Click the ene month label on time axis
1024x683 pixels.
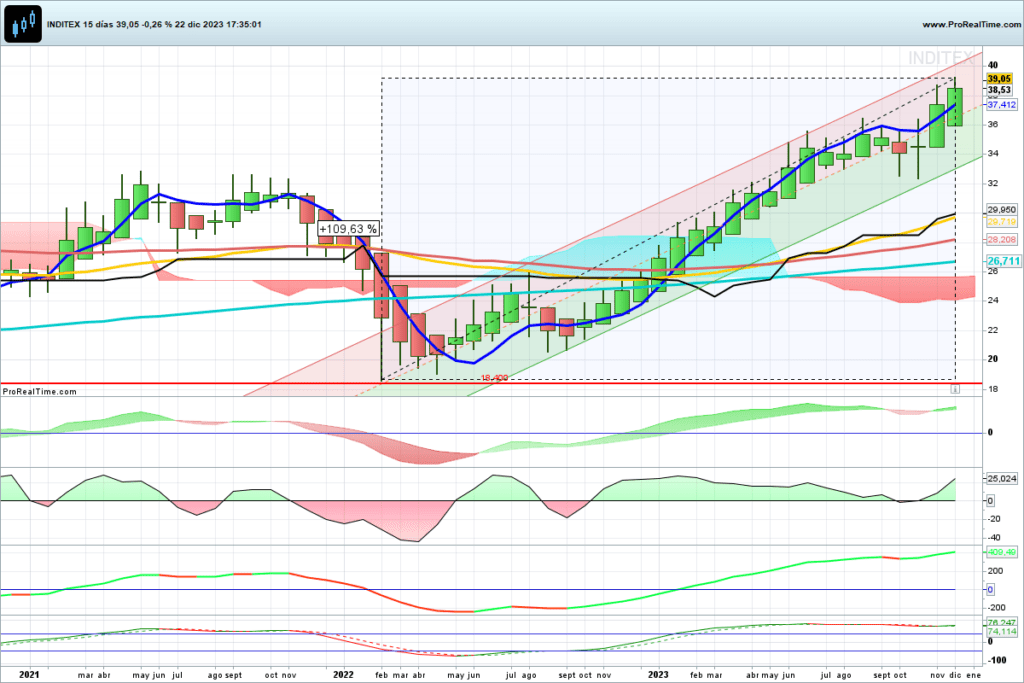pyautogui.click(x=974, y=675)
